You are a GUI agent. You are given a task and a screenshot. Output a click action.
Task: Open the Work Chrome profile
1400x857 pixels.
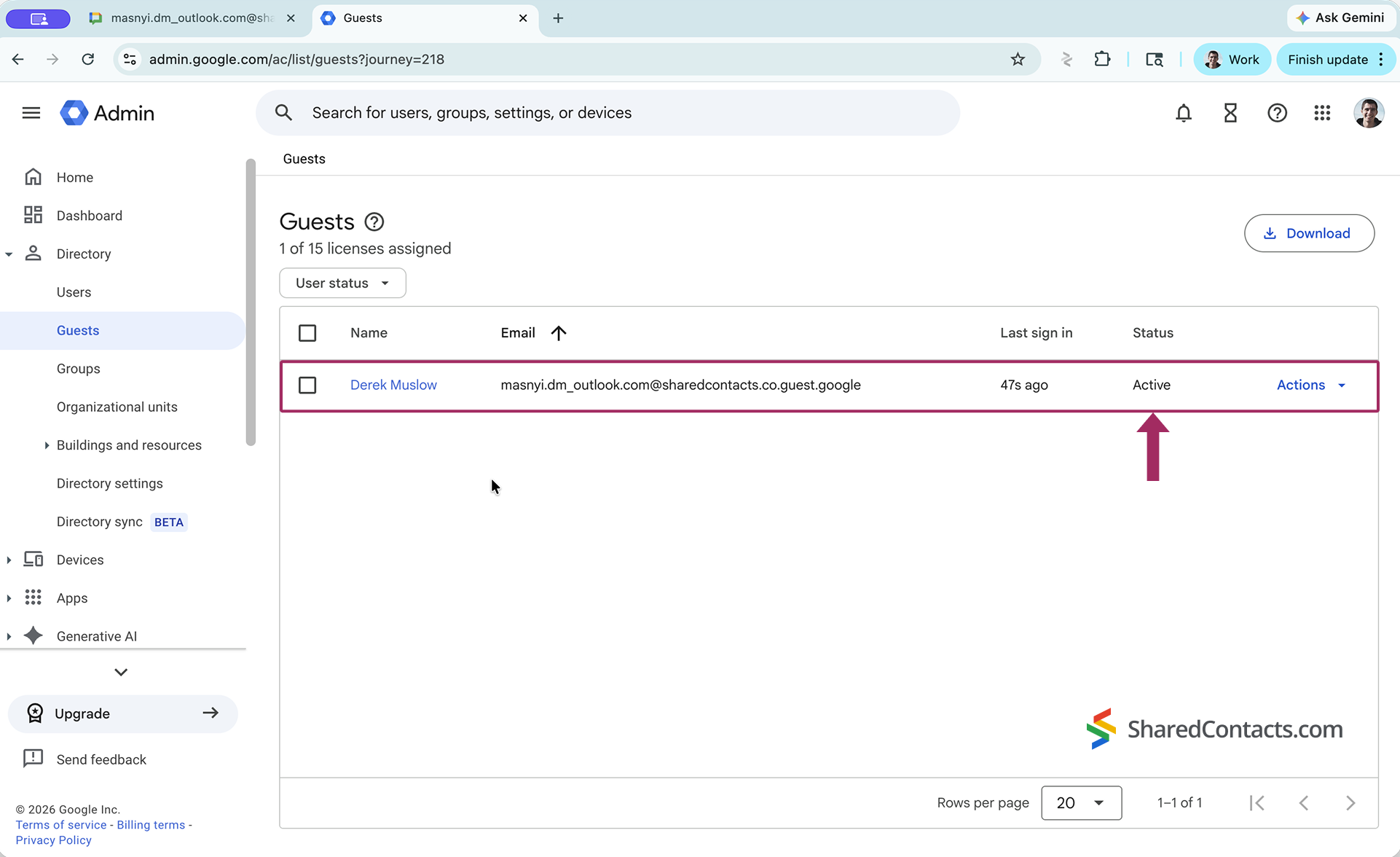(1232, 60)
